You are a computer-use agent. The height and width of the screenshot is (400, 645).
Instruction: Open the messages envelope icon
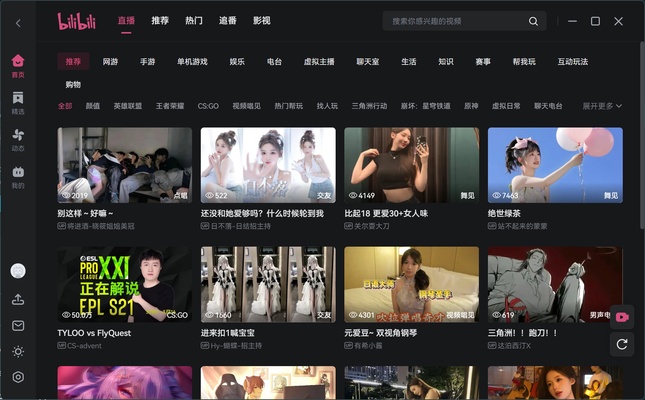[18, 326]
